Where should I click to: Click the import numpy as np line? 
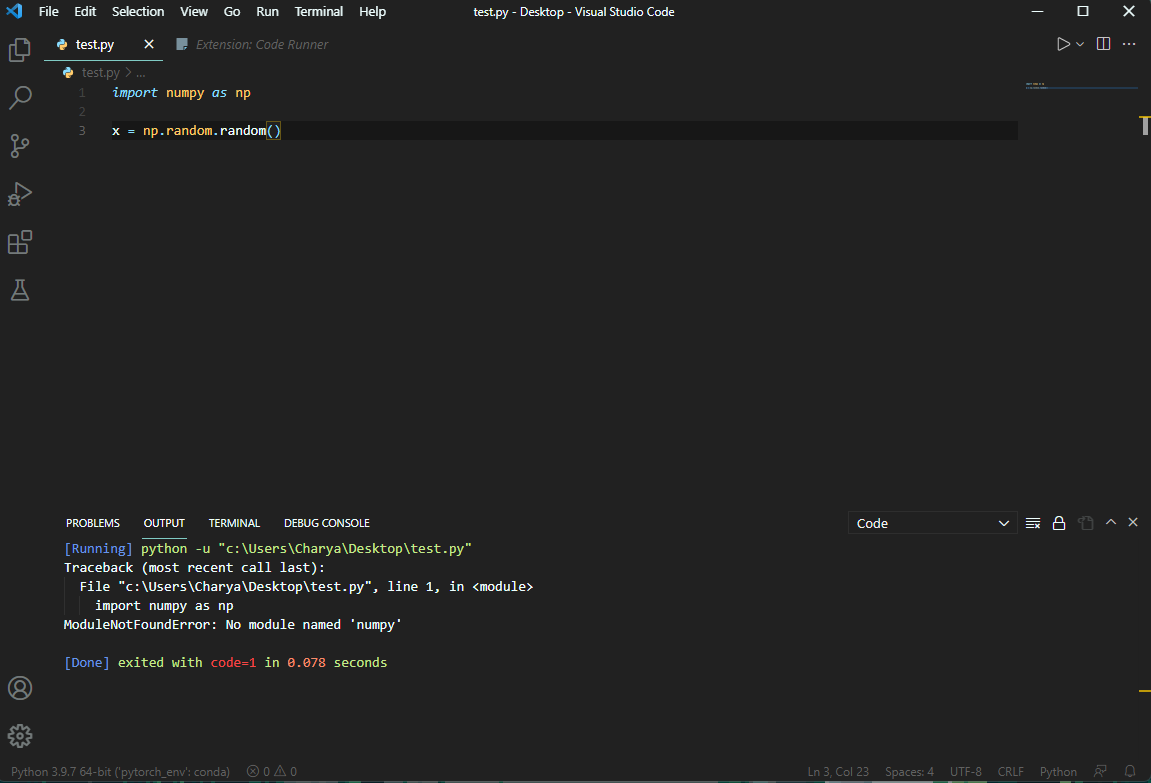[x=181, y=92]
